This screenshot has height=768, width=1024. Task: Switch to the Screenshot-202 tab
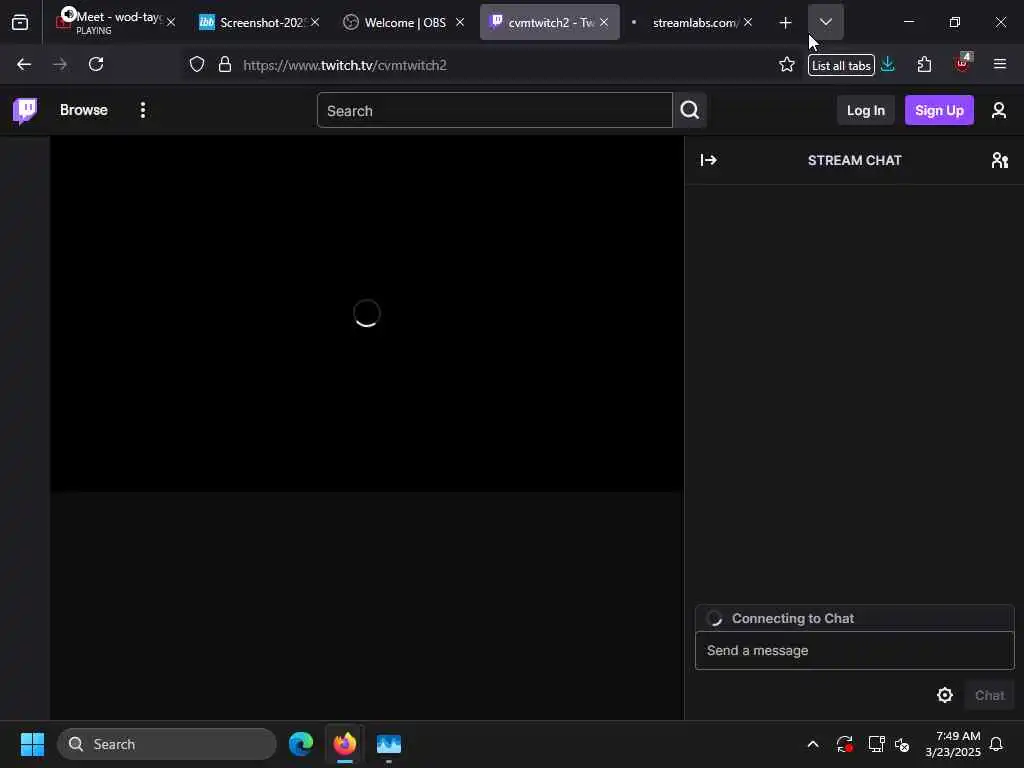pos(259,22)
